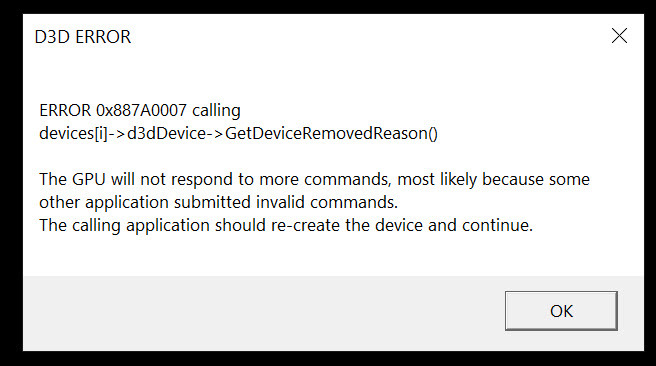Click the devices[i] text in the message
The height and width of the screenshot is (366, 656).
74,133
